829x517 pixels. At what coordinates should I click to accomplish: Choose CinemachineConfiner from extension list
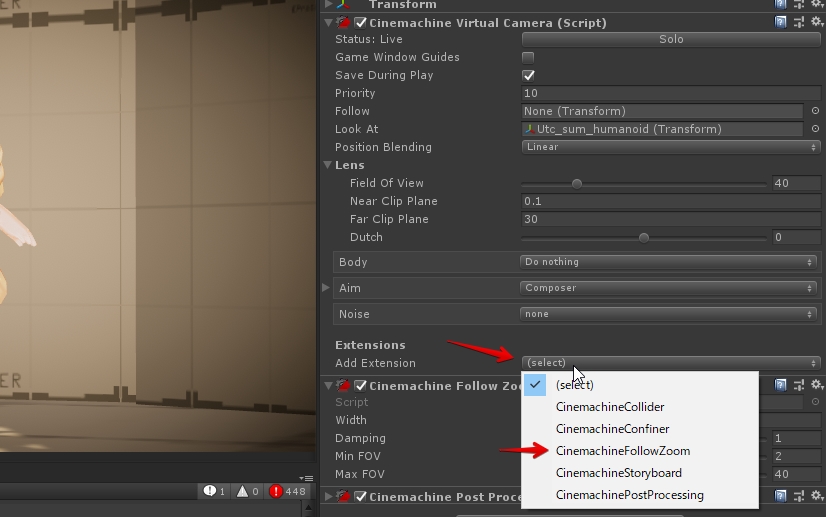point(640,429)
